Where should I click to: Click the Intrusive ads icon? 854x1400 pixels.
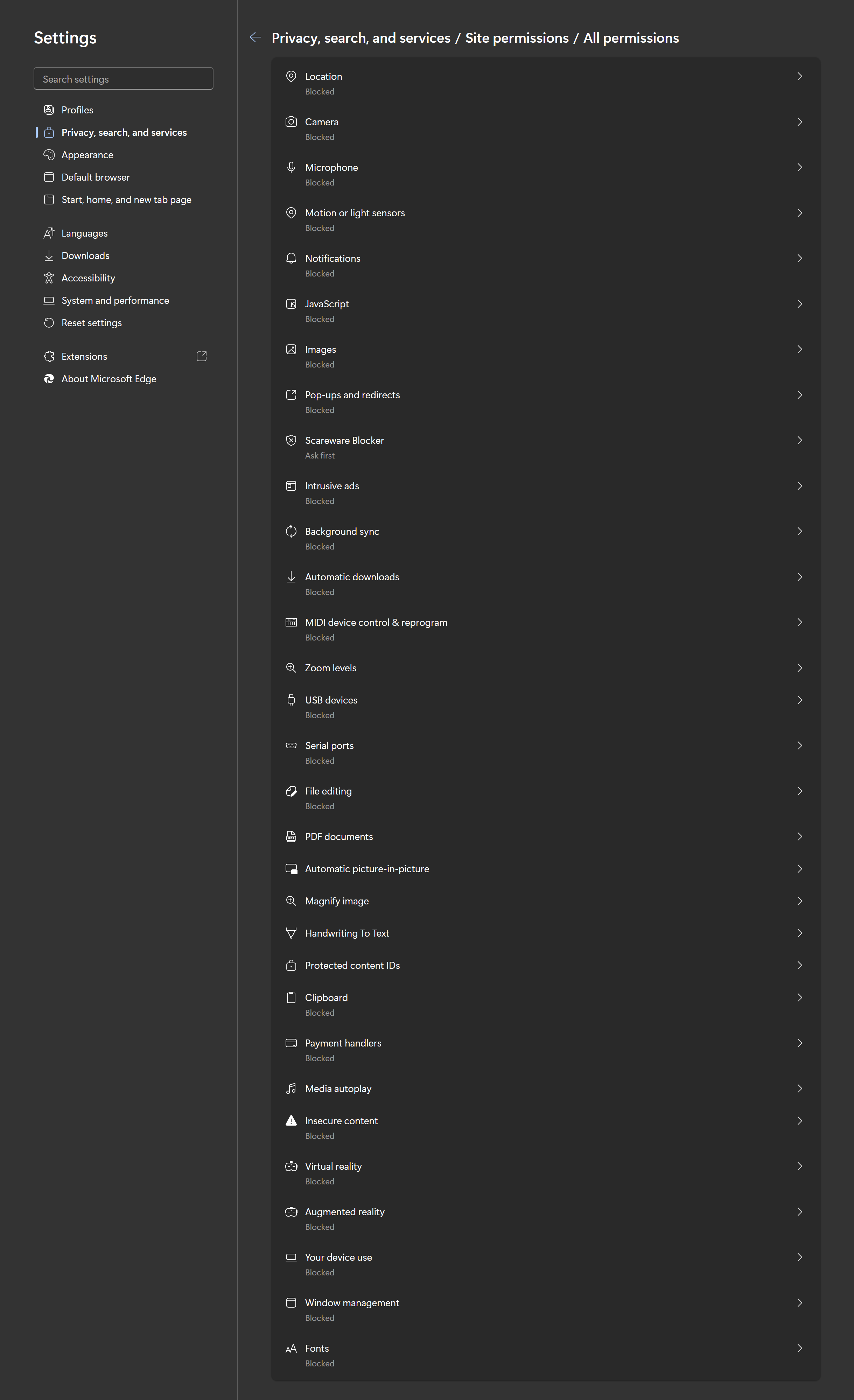(291, 485)
